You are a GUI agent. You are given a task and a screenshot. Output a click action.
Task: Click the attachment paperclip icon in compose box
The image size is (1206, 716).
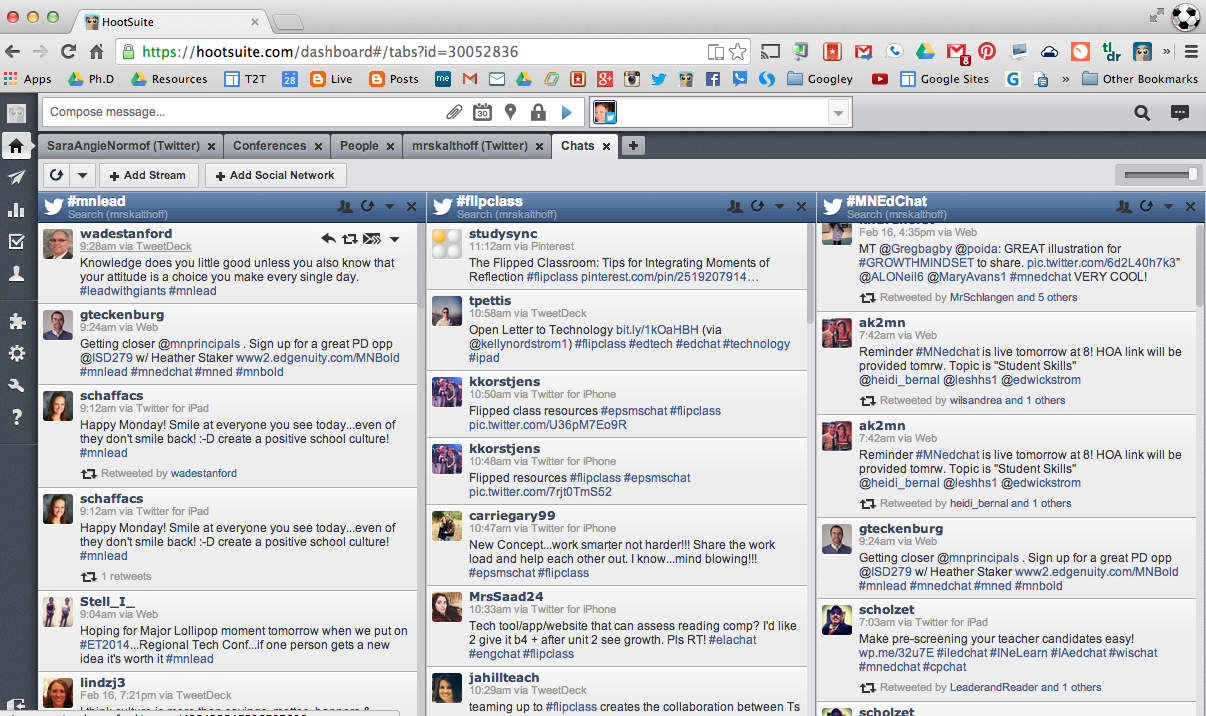click(454, 112)
